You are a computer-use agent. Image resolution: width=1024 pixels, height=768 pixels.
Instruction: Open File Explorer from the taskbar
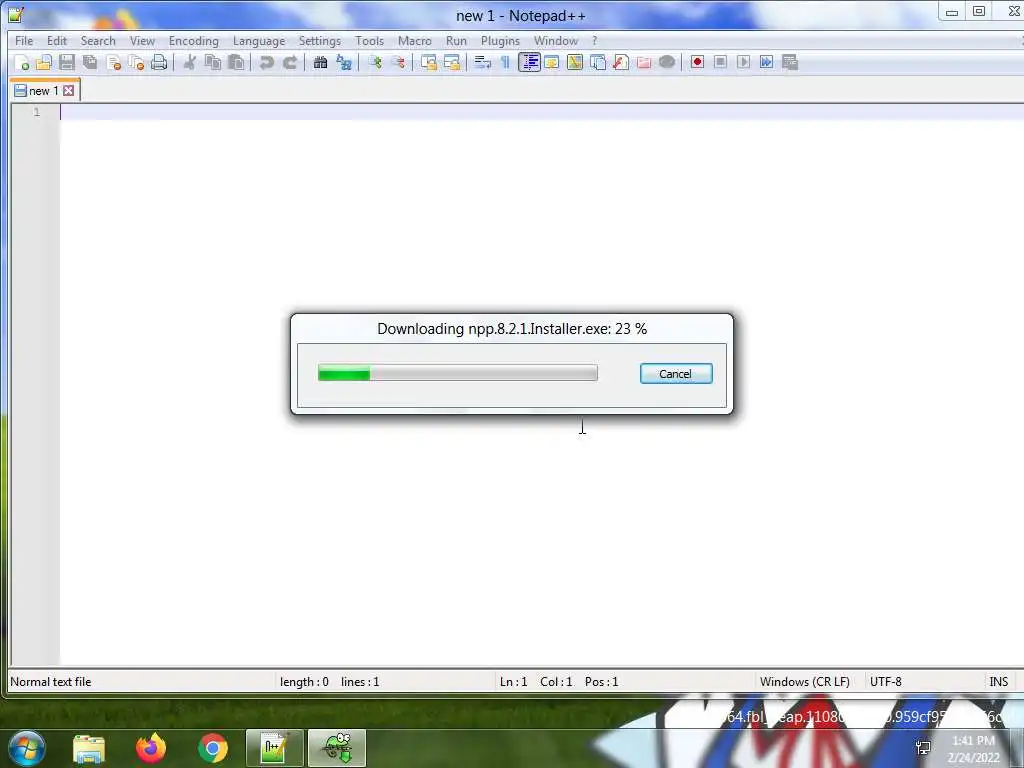89,748
